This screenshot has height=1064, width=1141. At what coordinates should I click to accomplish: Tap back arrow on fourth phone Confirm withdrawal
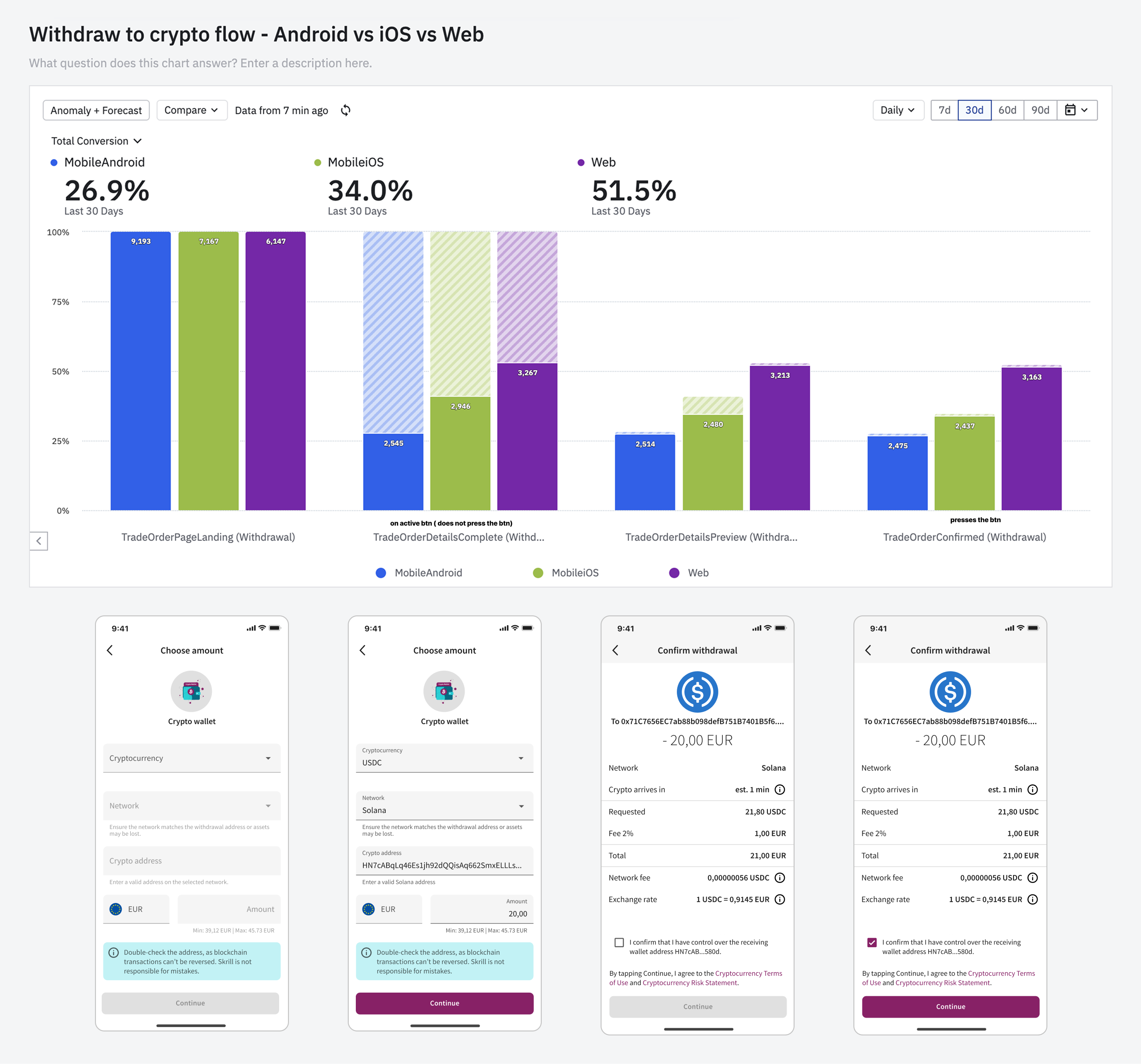click(868, 650)
